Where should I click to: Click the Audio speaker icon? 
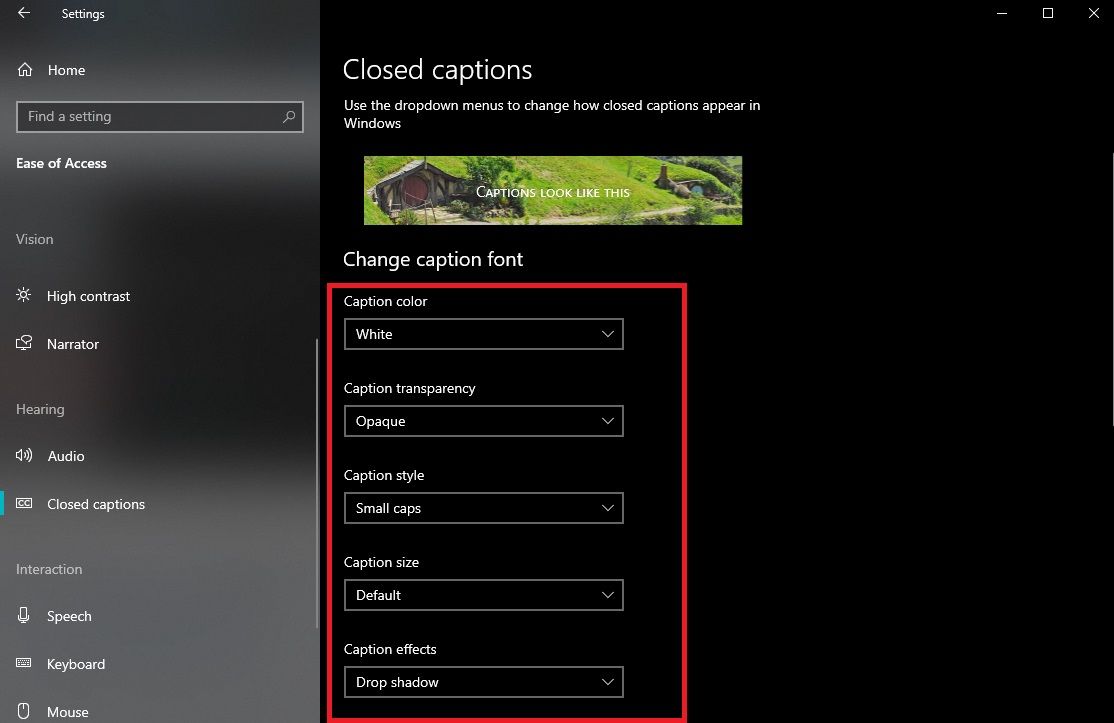24,456
